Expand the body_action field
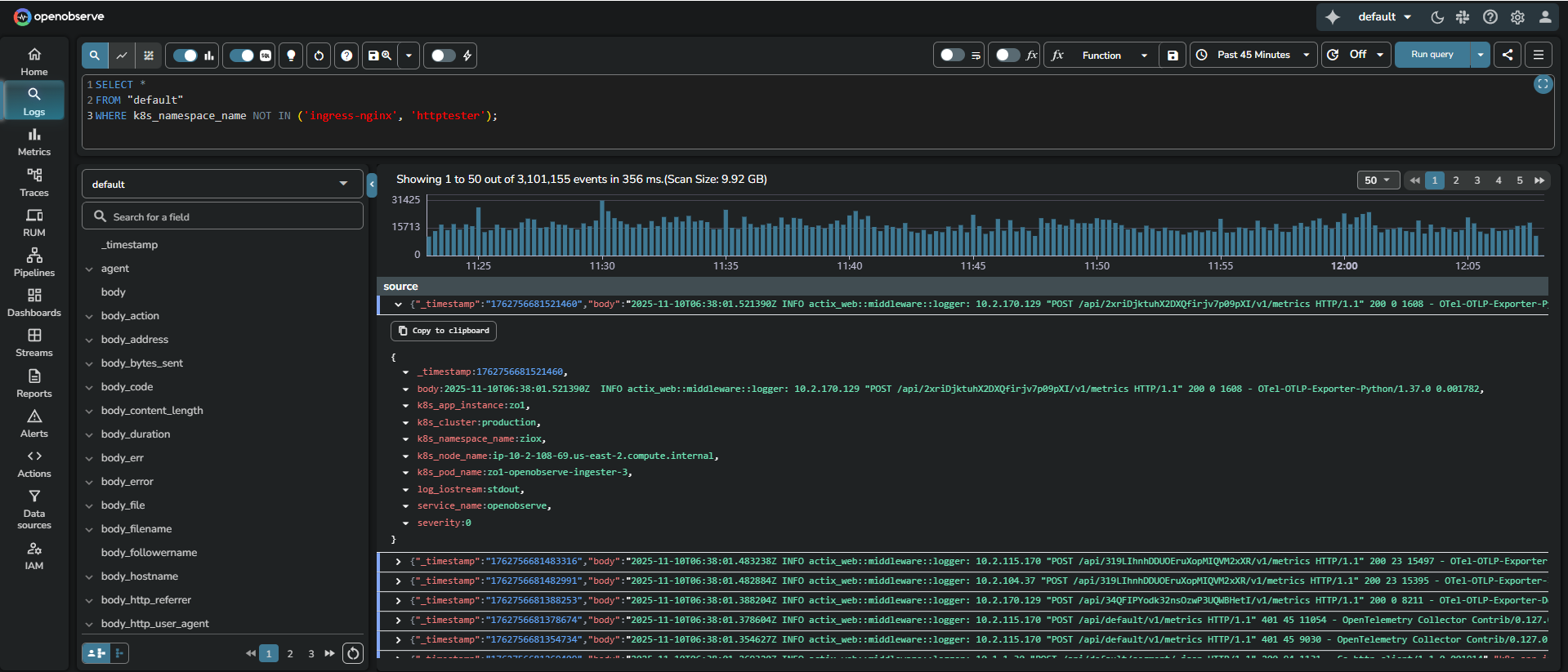 pos(89,316)
